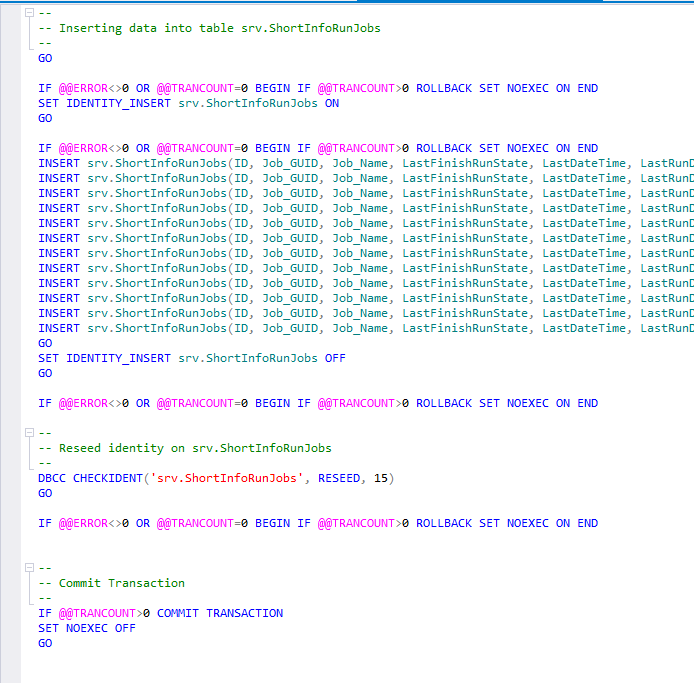Click the final GO after 'SET NOEXEC OFF'
Image resolution: width=694 pixels, height=683 pixels.
(45, 644)
